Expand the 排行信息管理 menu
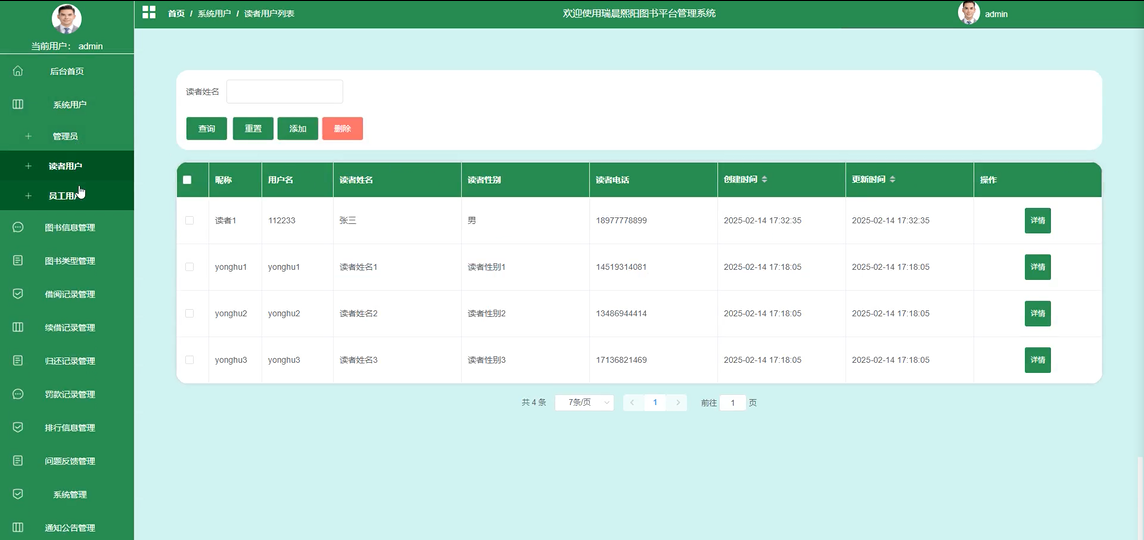 click(x=67, y=428)
